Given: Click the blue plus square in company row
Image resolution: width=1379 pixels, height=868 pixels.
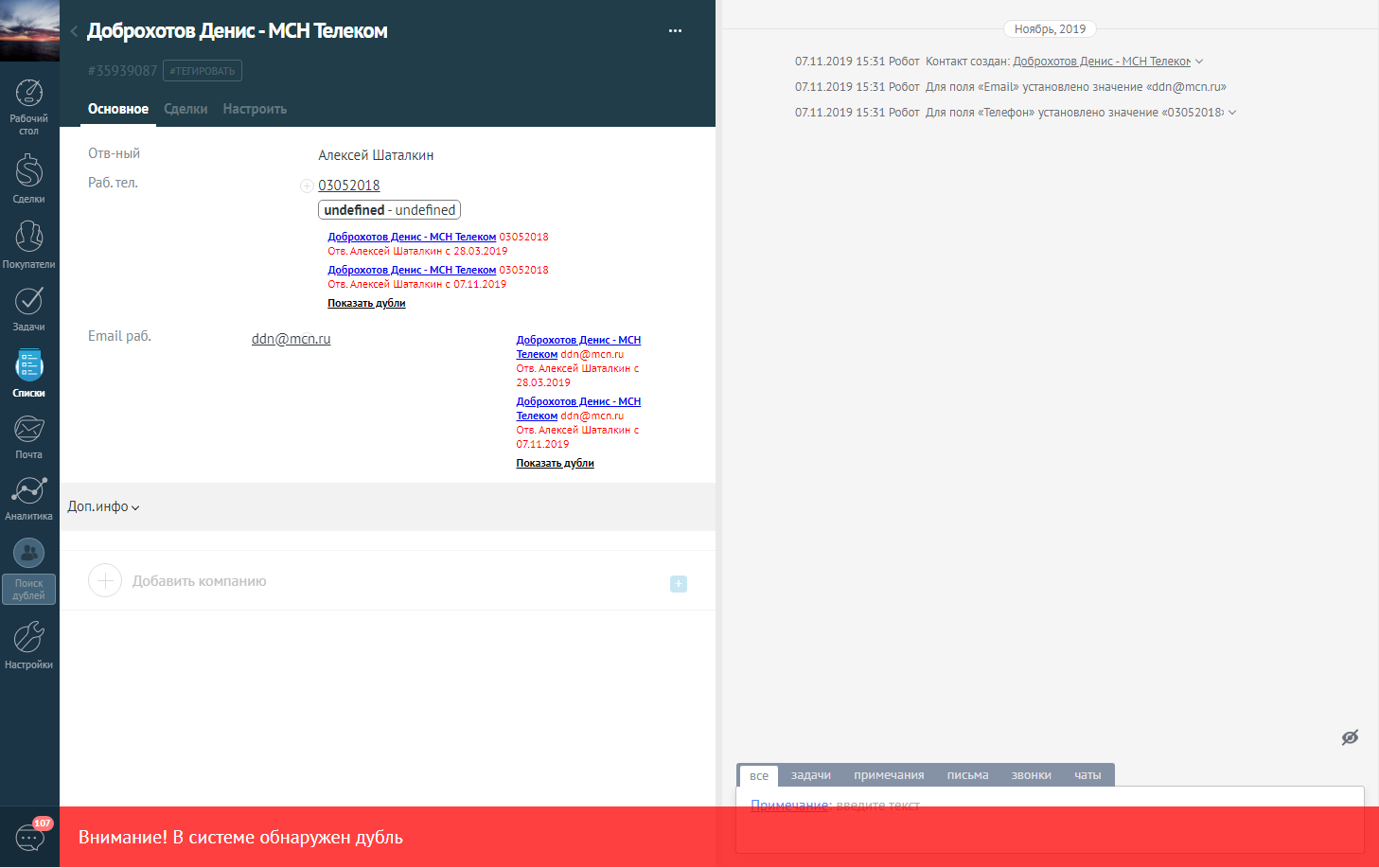Looking at the screenshot, I should [679, 584].
